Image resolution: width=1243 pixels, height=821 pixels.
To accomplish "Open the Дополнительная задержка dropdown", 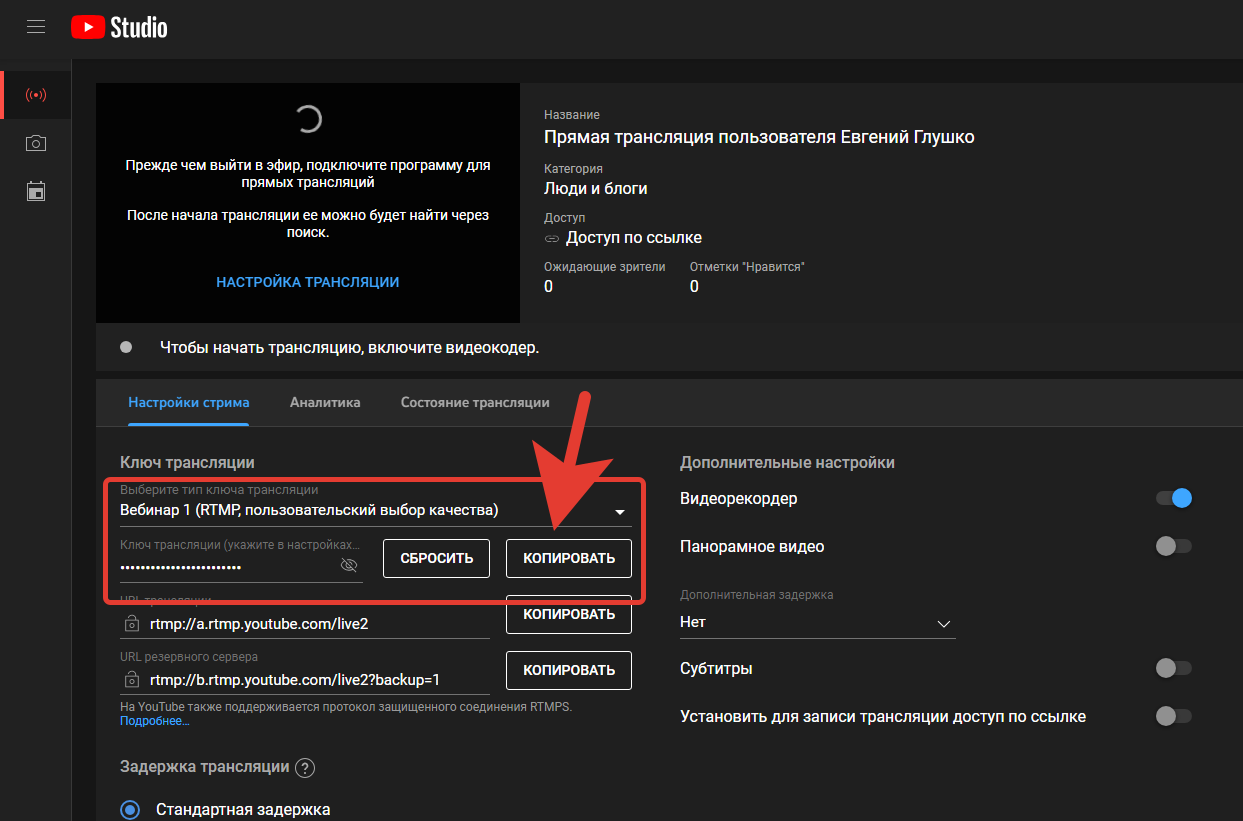I will (817, 622).
